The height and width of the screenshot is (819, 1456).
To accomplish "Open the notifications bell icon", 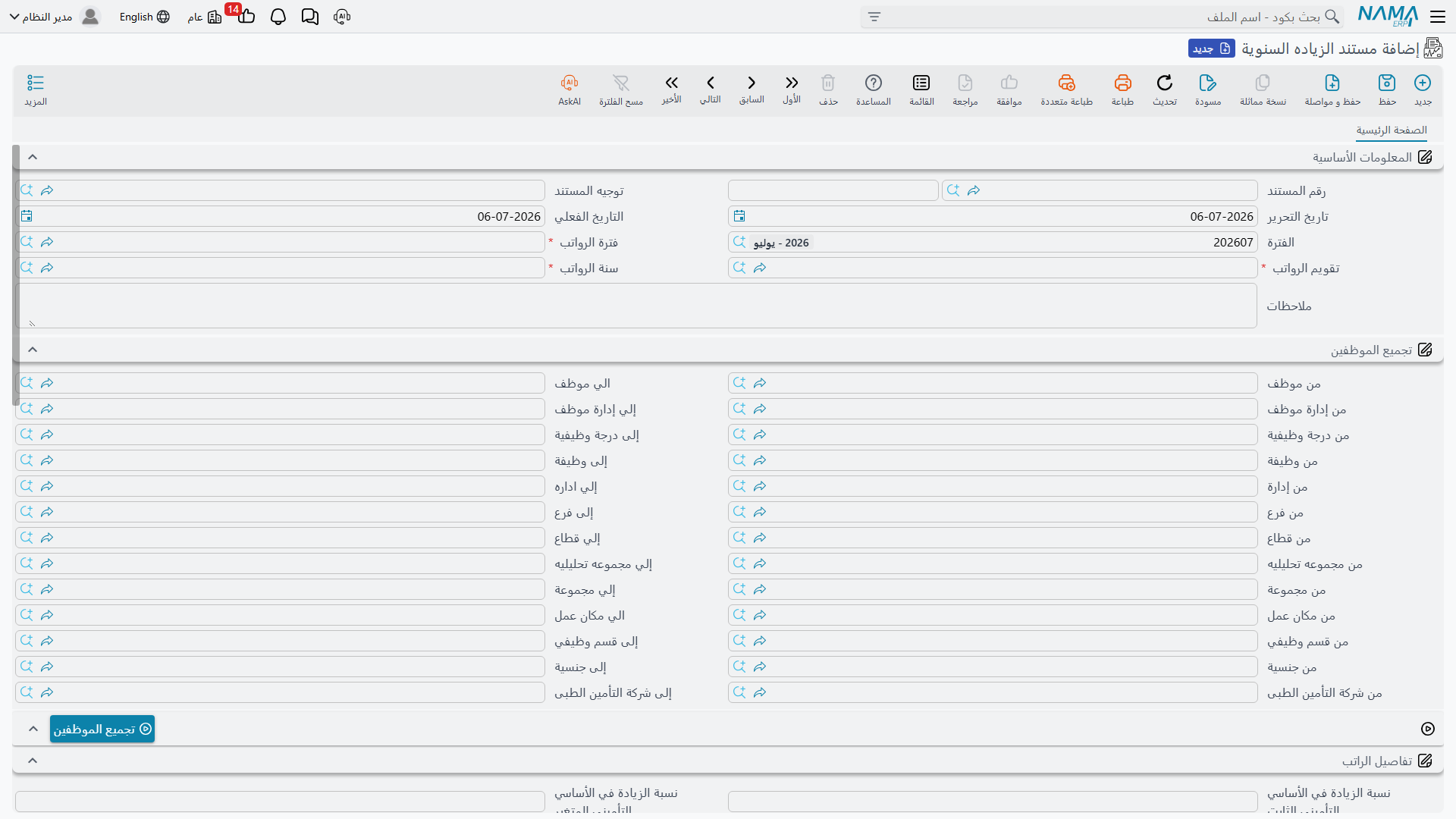I will click(278, 17).
